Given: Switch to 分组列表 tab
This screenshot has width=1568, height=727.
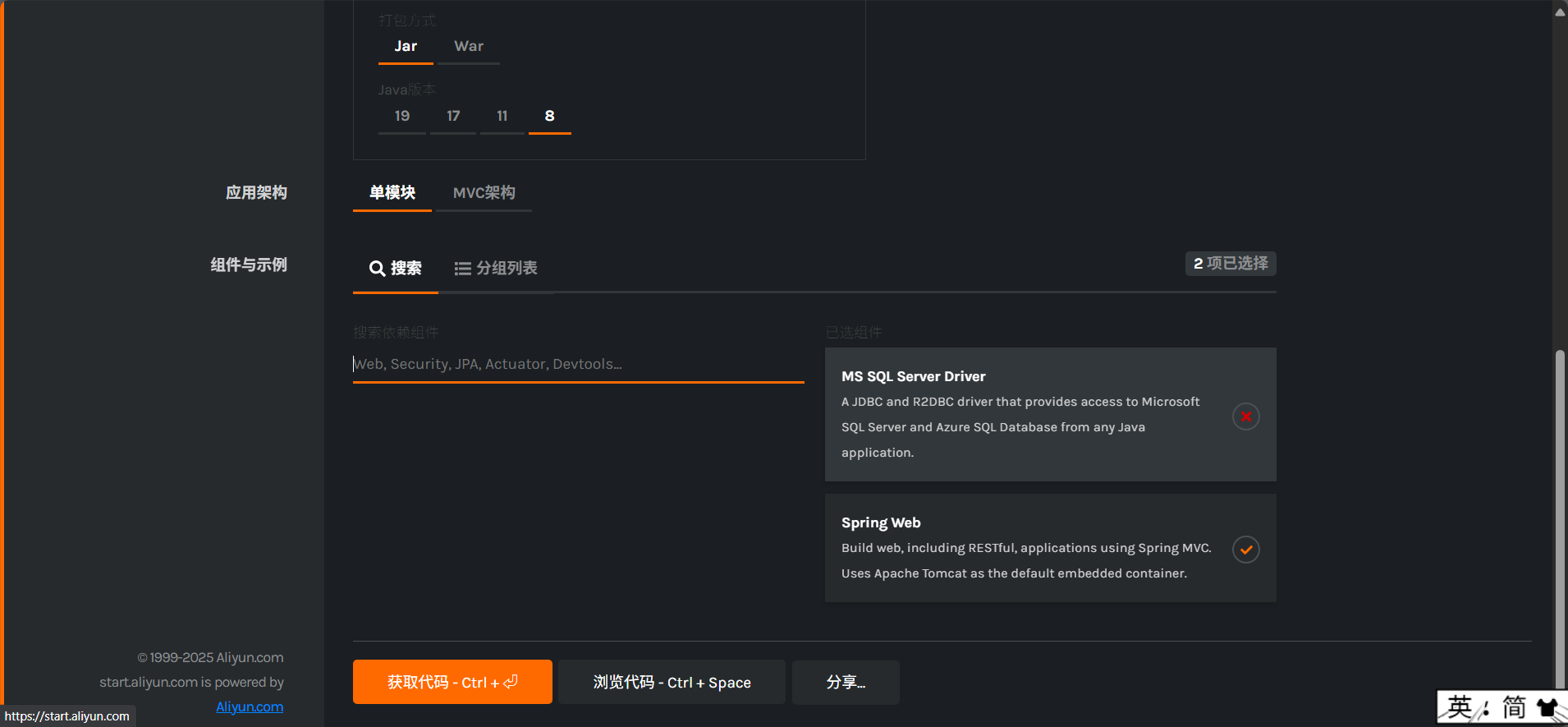Looking at the screenshot, I should [496, 269].
